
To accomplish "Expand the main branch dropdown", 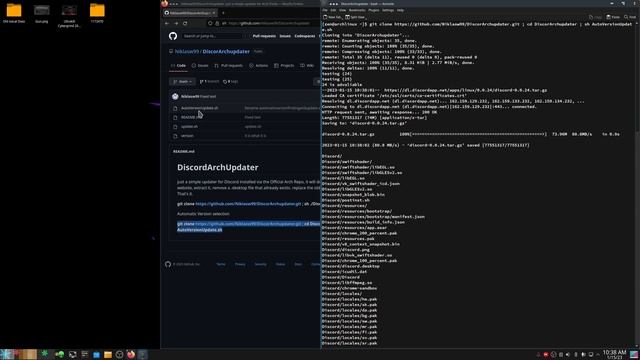I will (182, 82).
